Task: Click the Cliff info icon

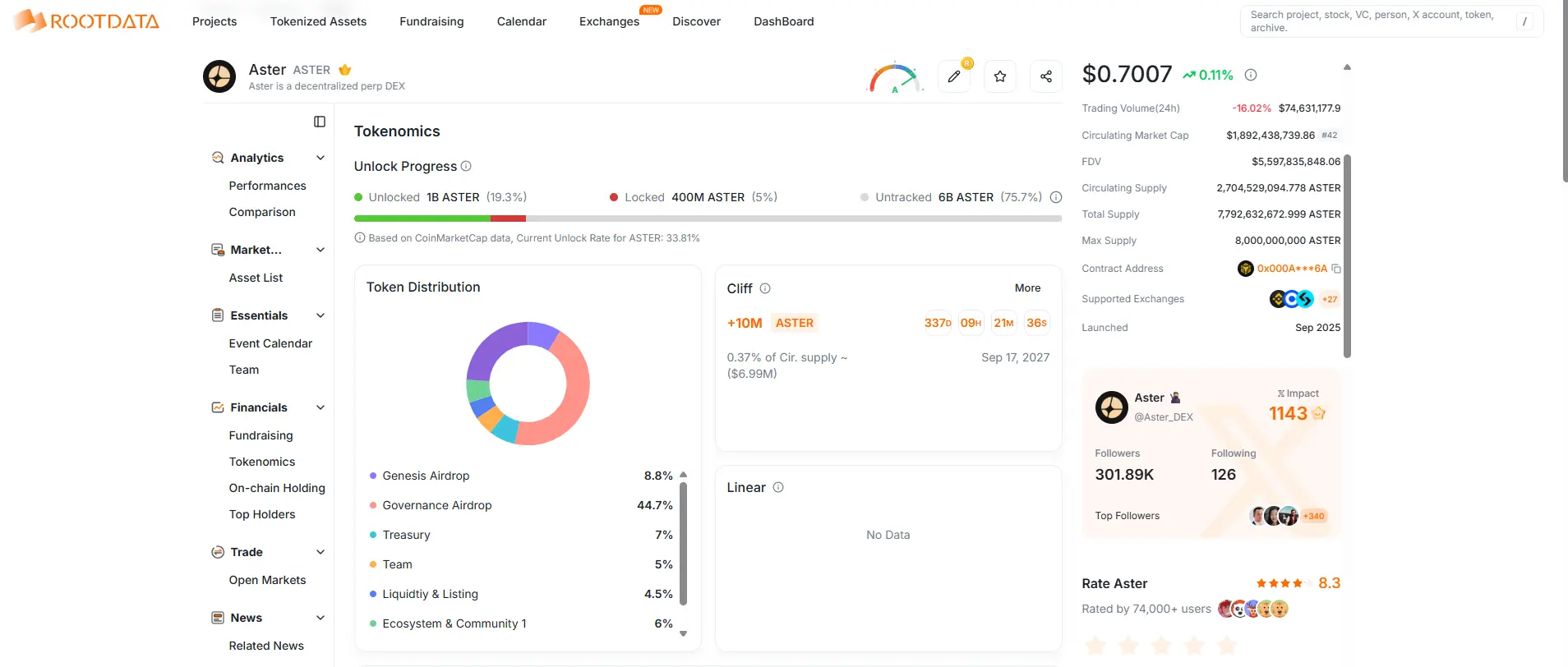Action: point(765,288)
